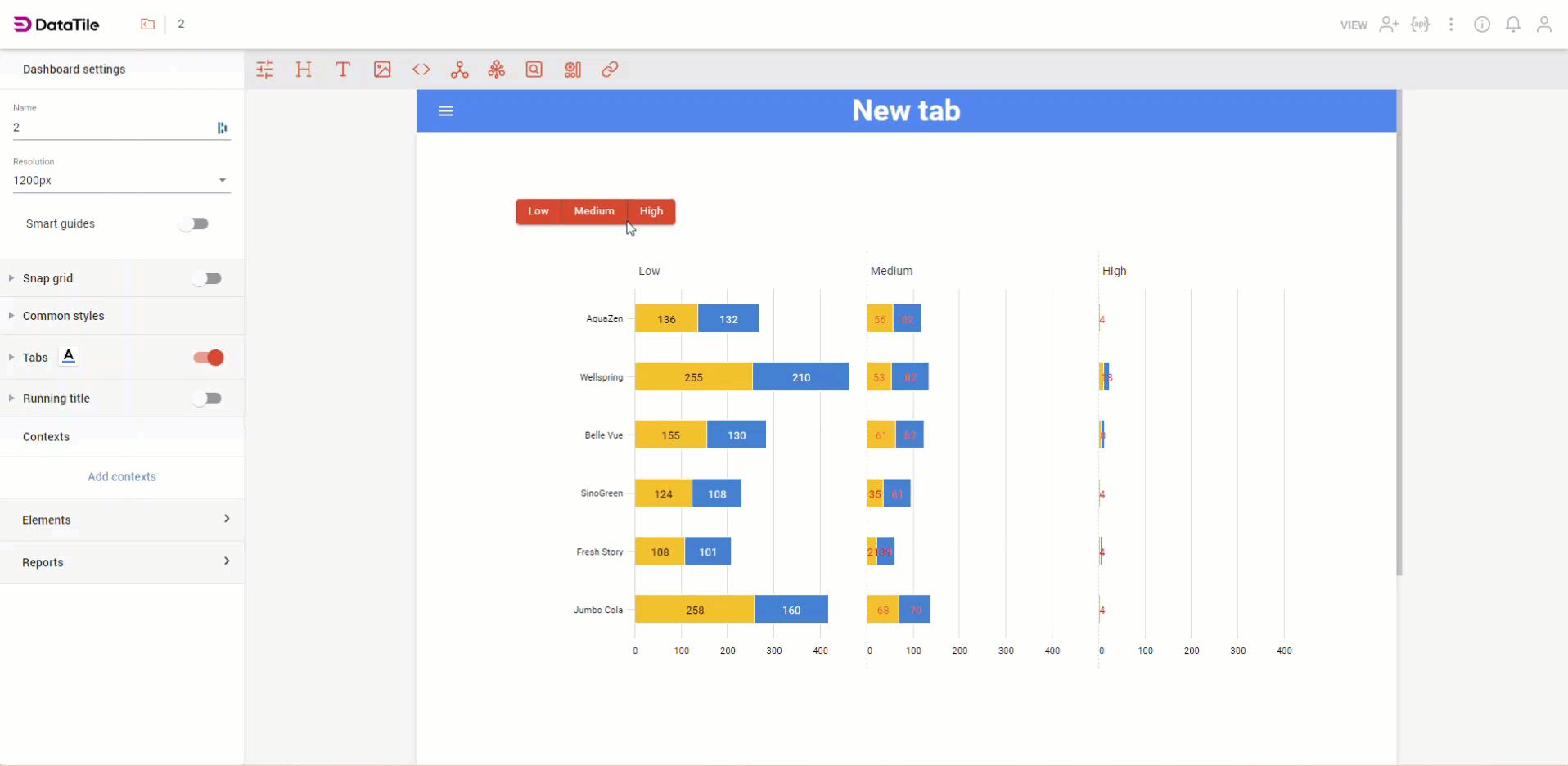Disable the Tabs toggle
The image size is (1568, 766).
pyautogui.click(x=207, y=358)
